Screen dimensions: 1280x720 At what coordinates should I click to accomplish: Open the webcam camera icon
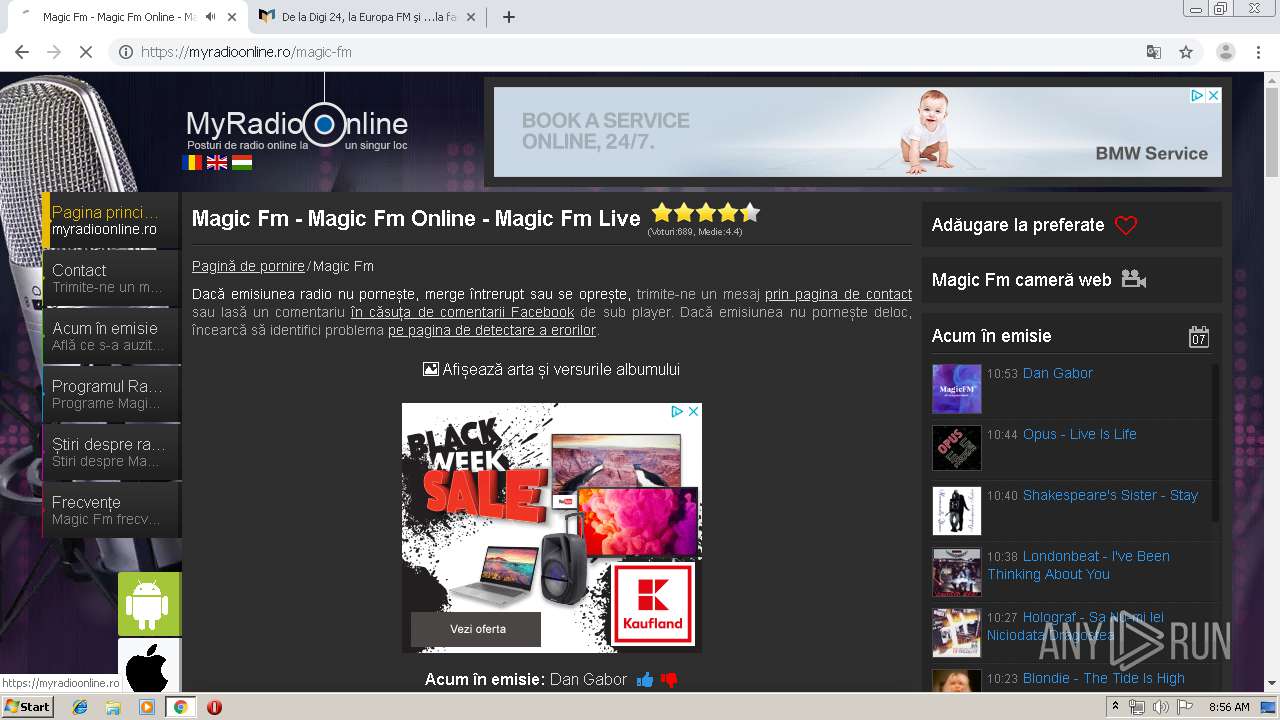coord(1133,279)
